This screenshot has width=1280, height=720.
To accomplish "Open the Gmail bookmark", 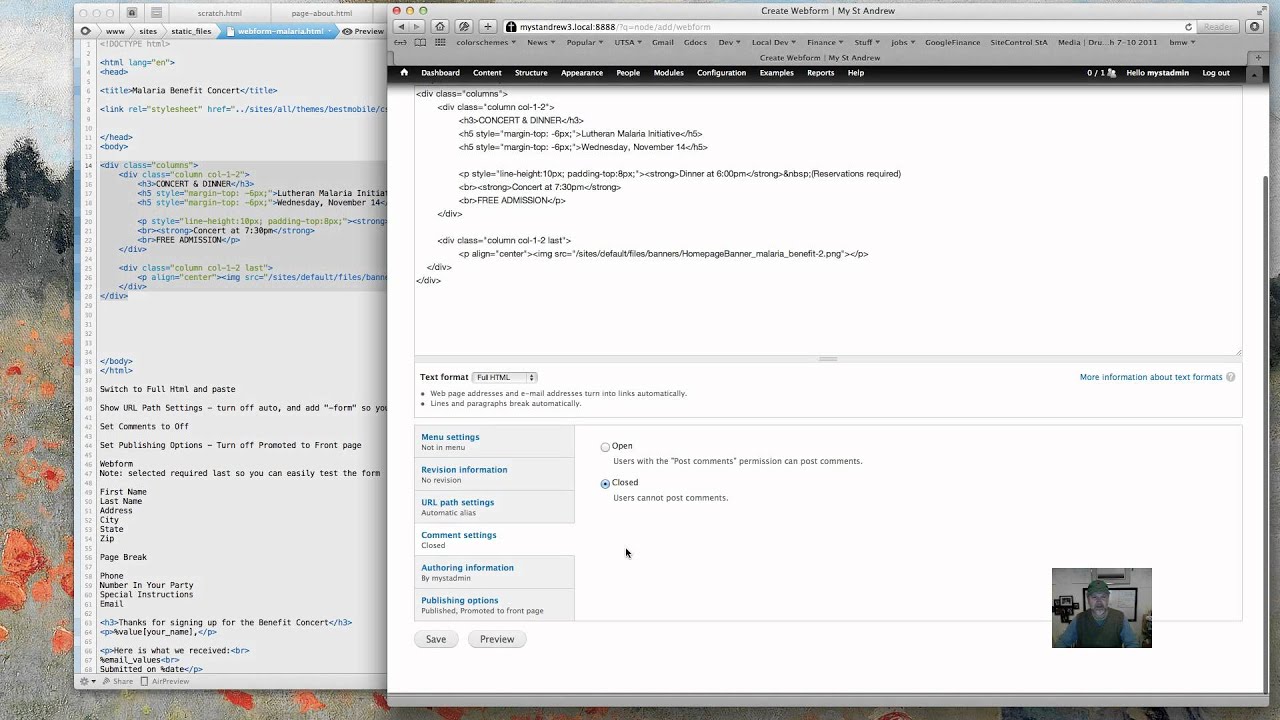I will pos(662,43).
